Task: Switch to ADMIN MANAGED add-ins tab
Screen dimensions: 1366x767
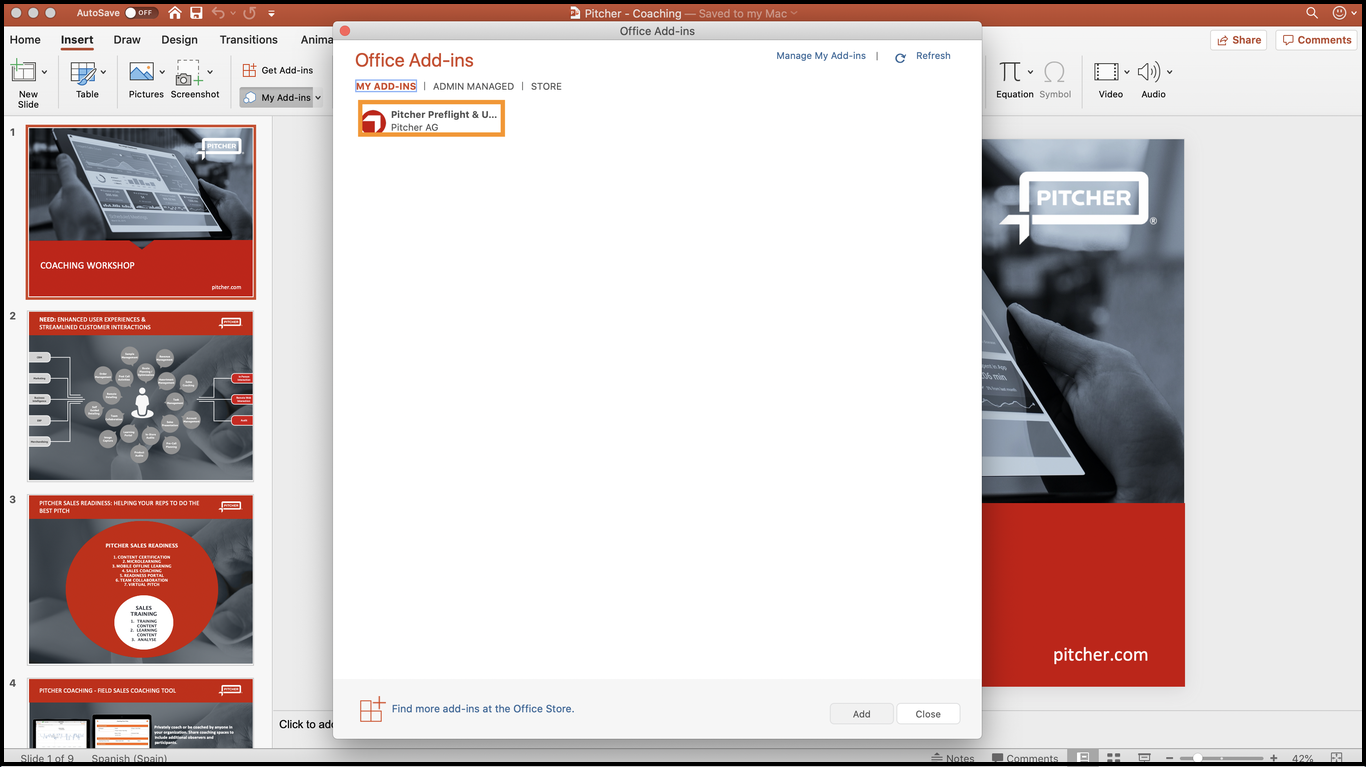Action: point(473,87)
